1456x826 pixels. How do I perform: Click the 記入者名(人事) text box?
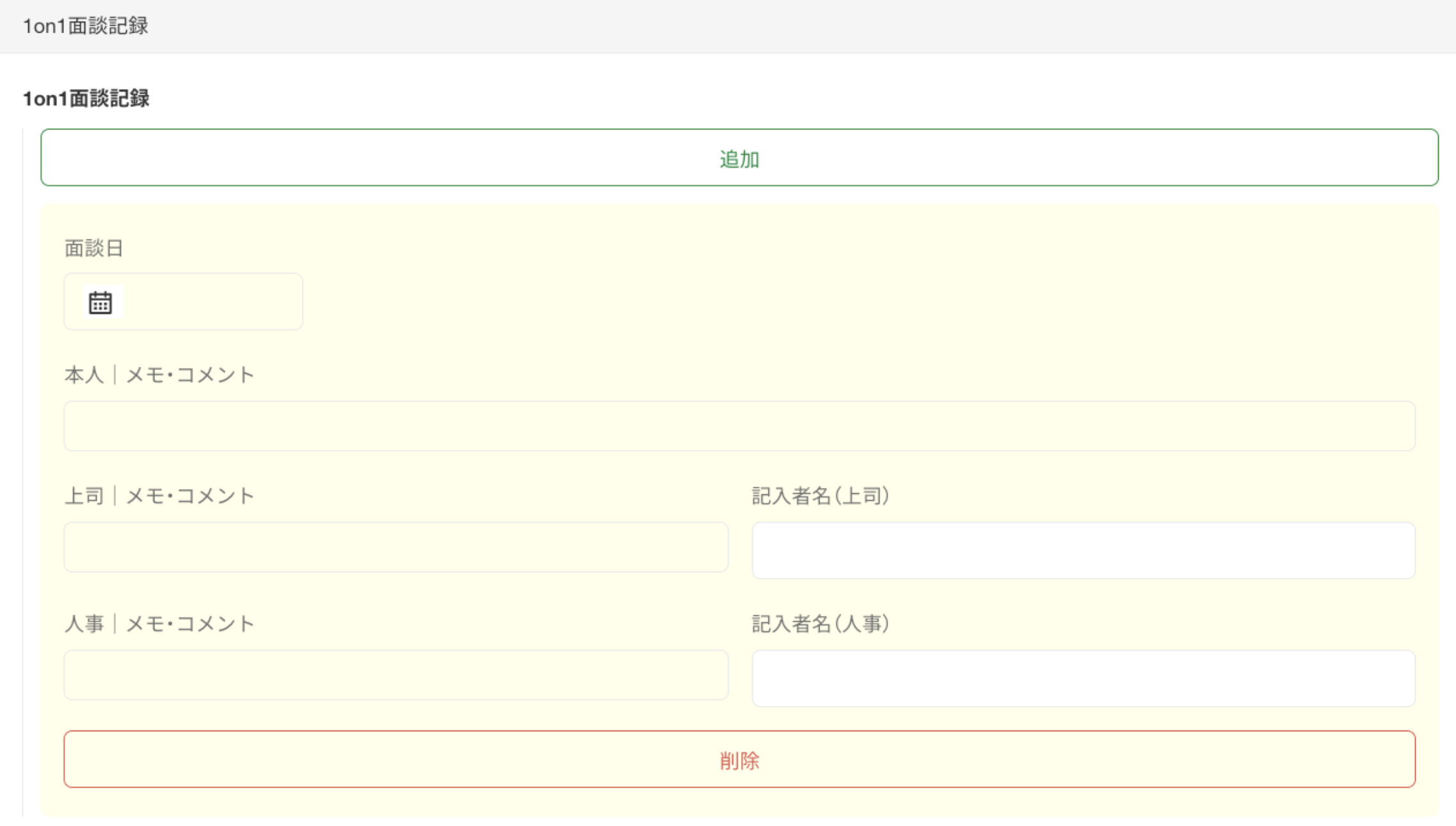[1083, 679]
